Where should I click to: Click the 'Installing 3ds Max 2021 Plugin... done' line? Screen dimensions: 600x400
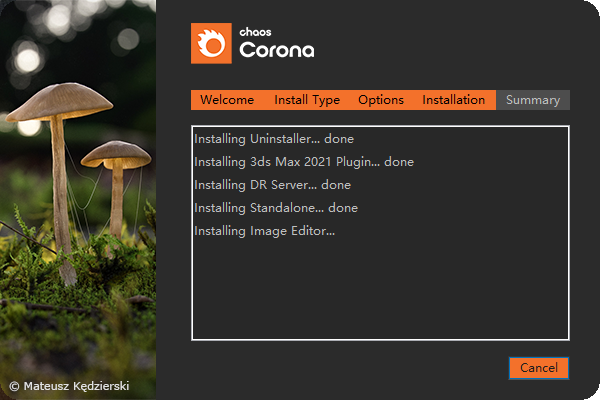point(304,162)
